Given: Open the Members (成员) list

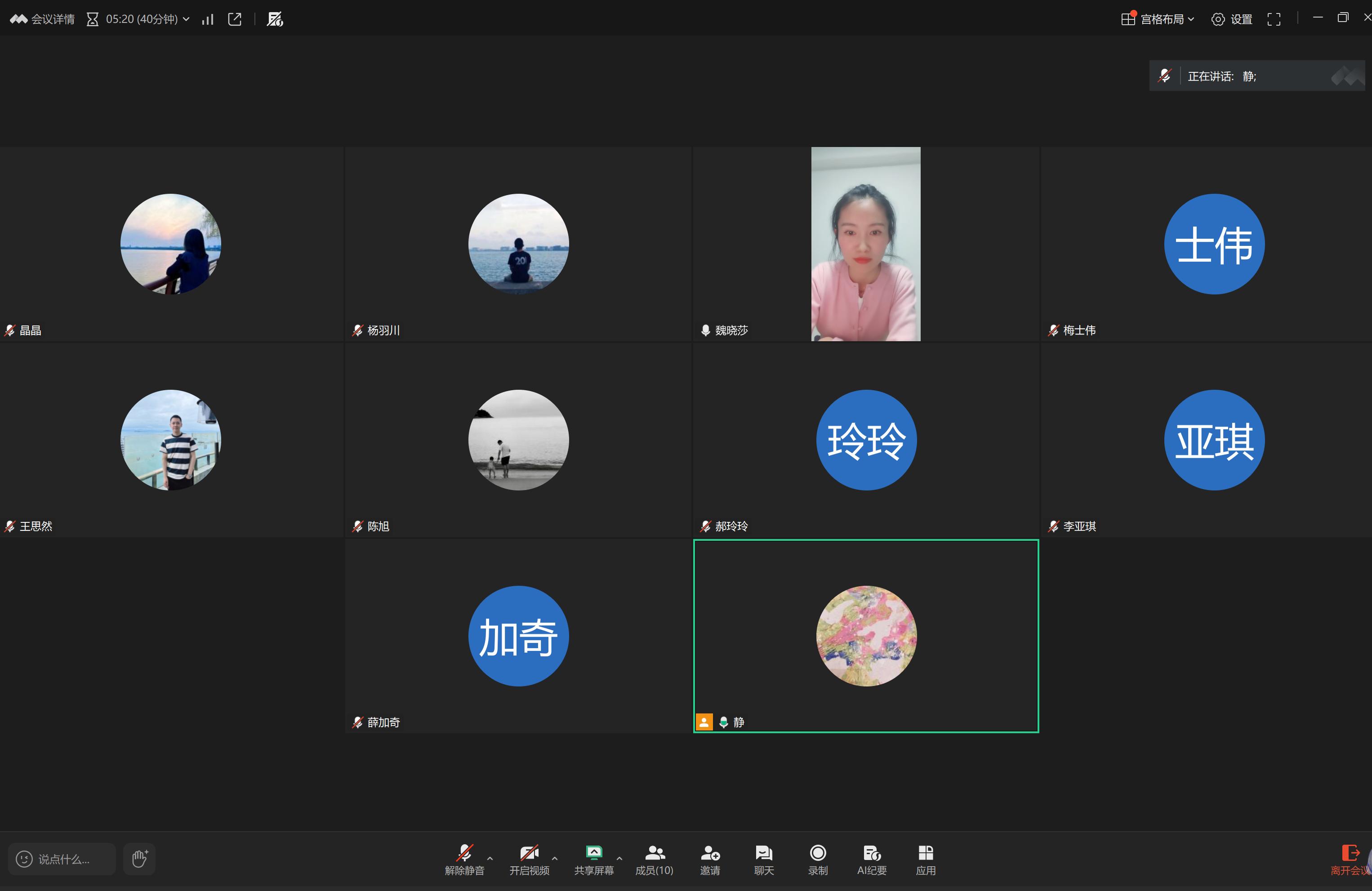Looking at the screenshot, I should [x=654, y=859].
